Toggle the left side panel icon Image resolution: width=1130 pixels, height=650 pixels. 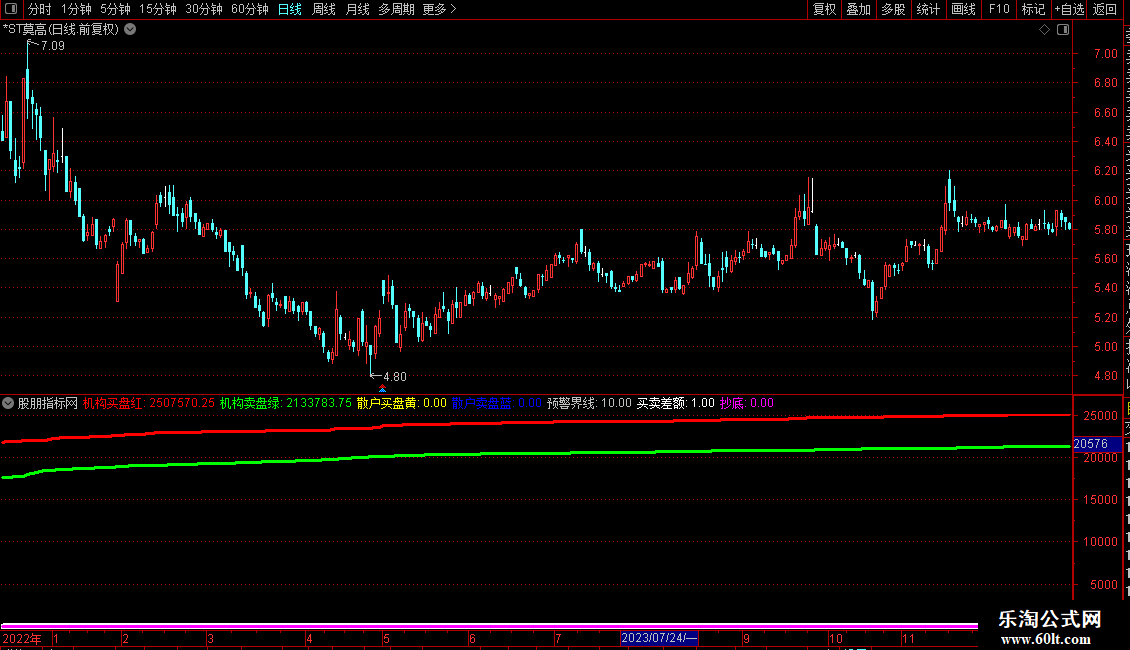(x=11, y=9)
